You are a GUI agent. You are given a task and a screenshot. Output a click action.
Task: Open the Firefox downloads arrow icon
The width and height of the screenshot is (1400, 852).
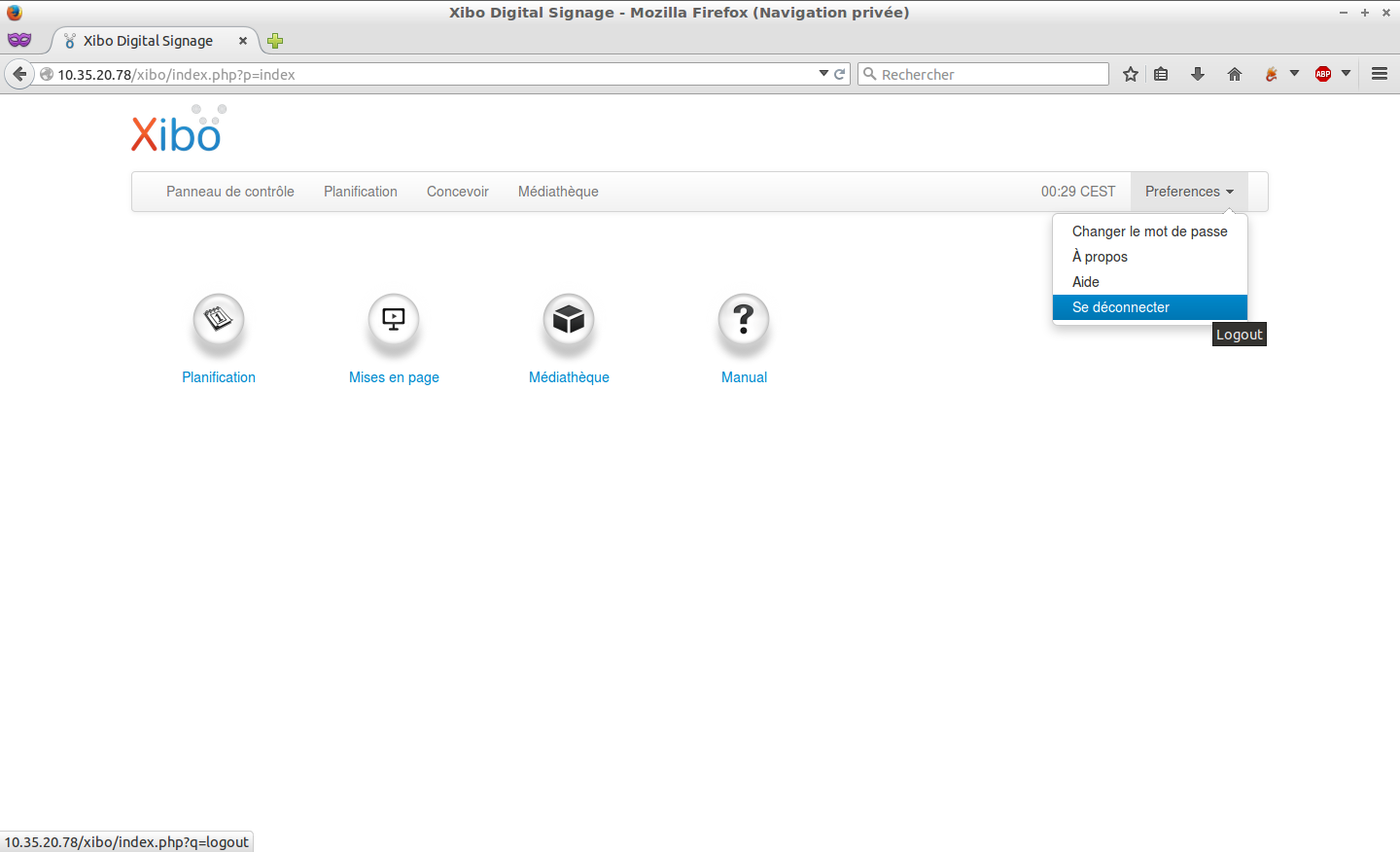1198,74
